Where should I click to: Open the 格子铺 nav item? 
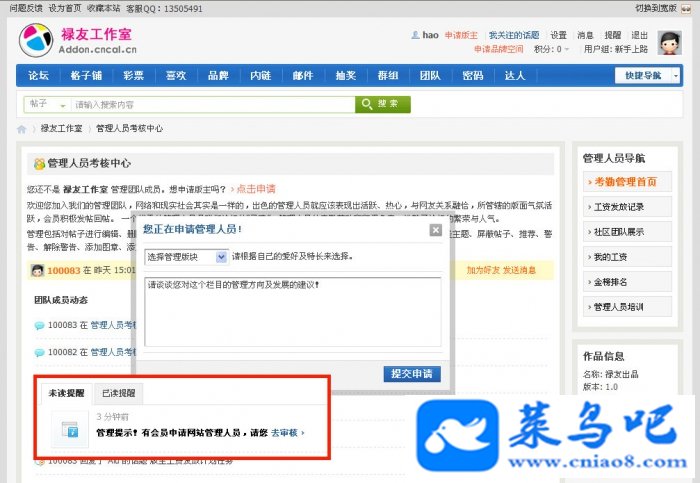click(x=86, y=75)
